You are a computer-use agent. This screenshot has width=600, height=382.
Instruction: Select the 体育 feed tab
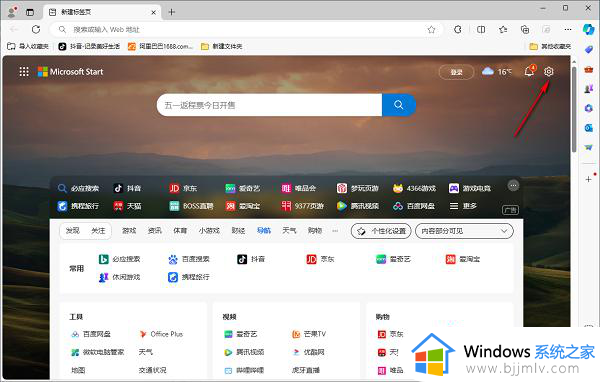click(x=180, y=230)
